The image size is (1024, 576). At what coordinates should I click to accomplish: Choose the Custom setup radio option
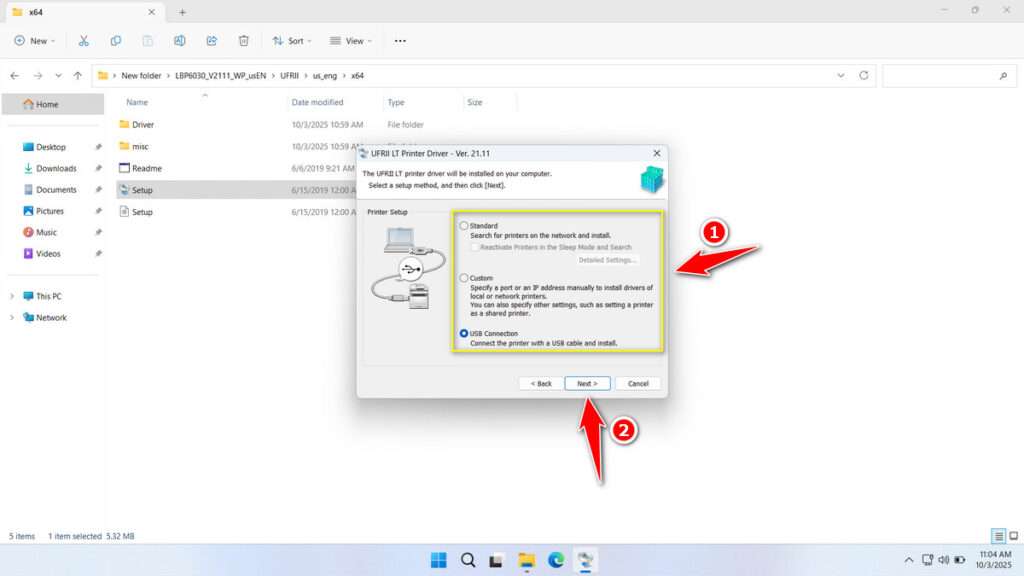(463, 277)
